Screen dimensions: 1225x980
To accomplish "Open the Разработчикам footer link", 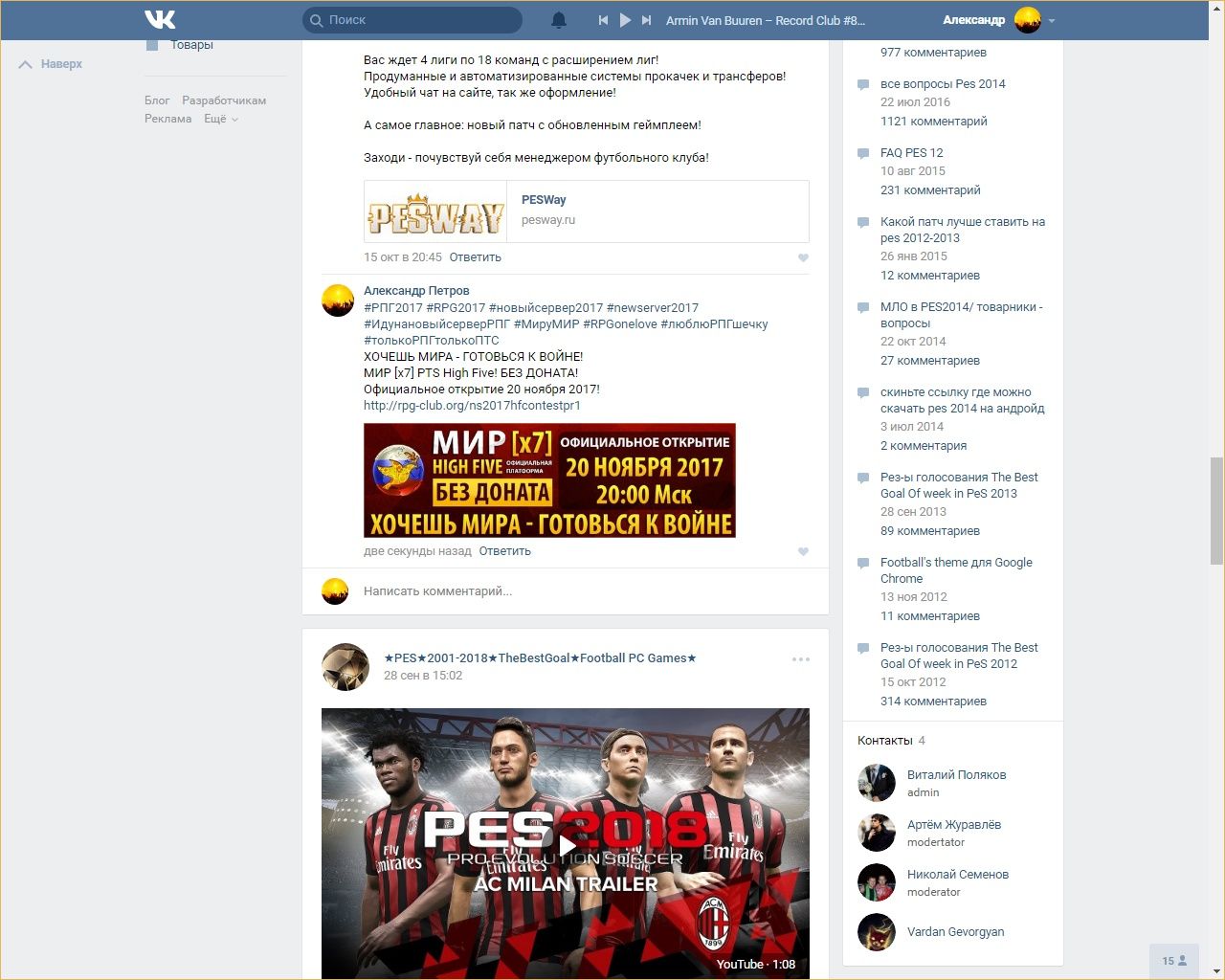I will point(224,100).
